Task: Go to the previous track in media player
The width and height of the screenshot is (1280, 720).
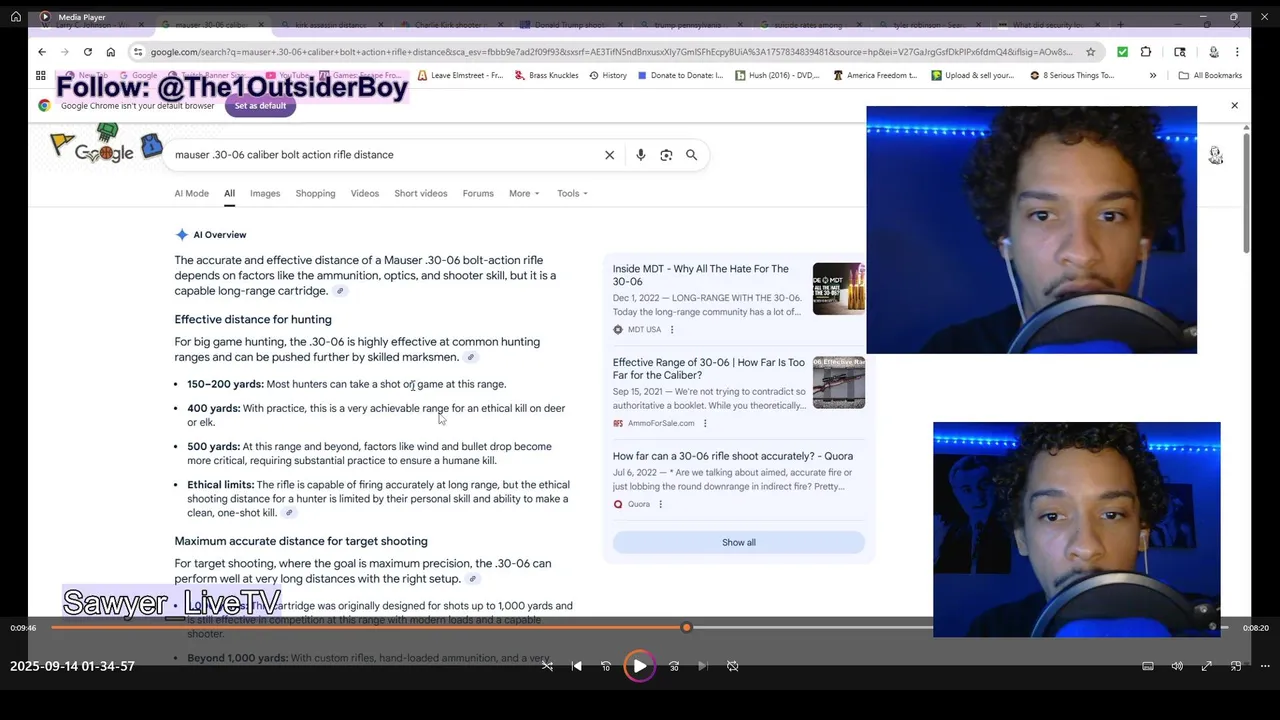Action: pos(576,666)
